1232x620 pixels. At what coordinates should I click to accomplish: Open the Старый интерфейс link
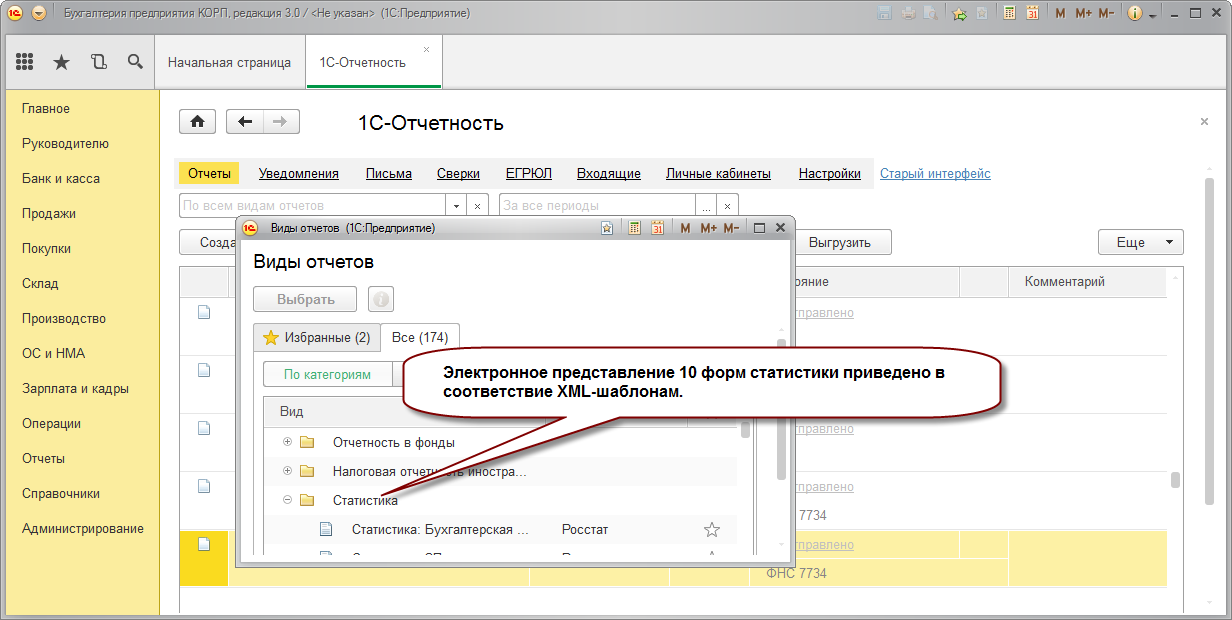(x=935, y=173)
